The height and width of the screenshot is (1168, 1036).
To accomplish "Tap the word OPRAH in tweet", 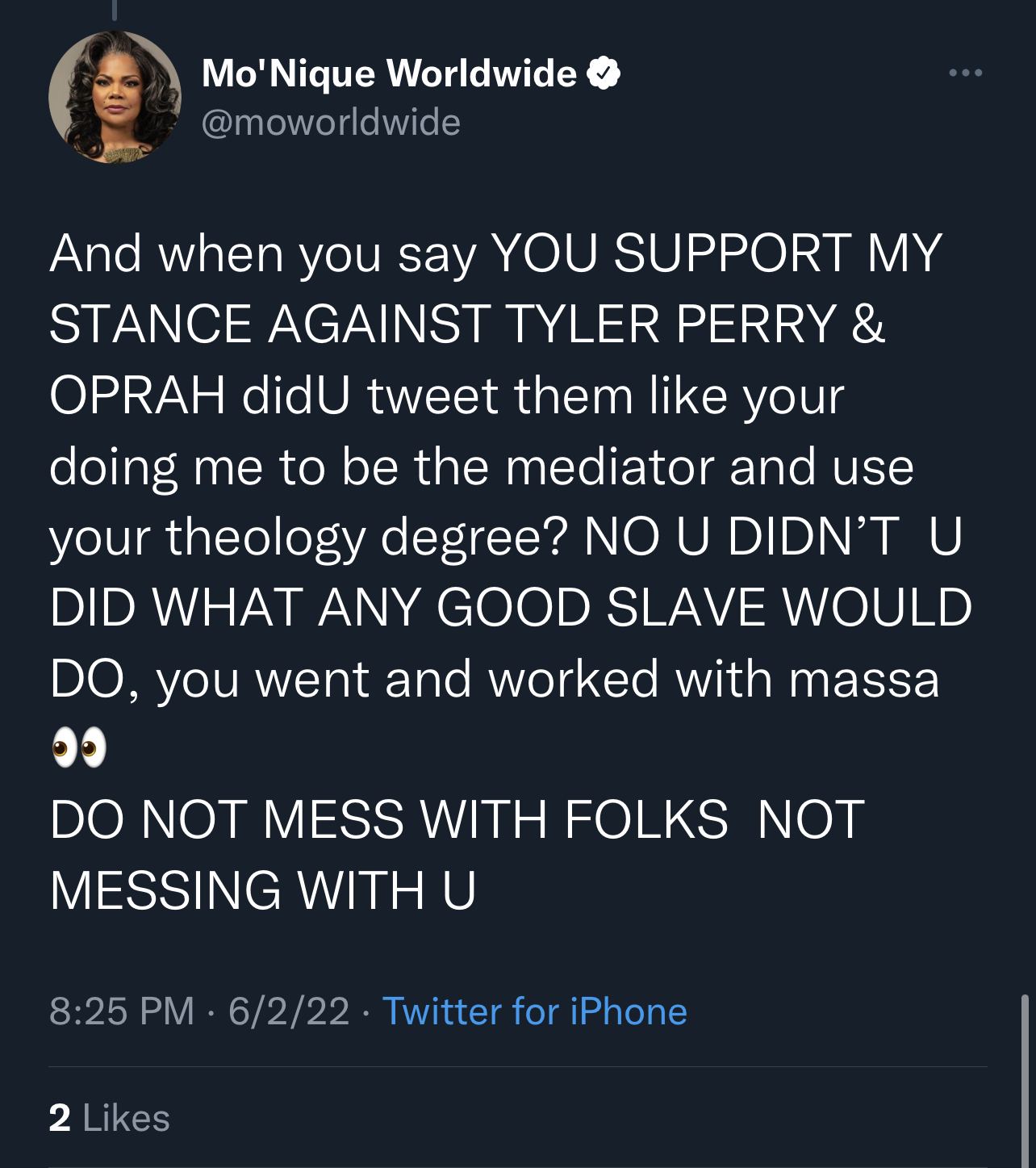I will click(137, 396).
